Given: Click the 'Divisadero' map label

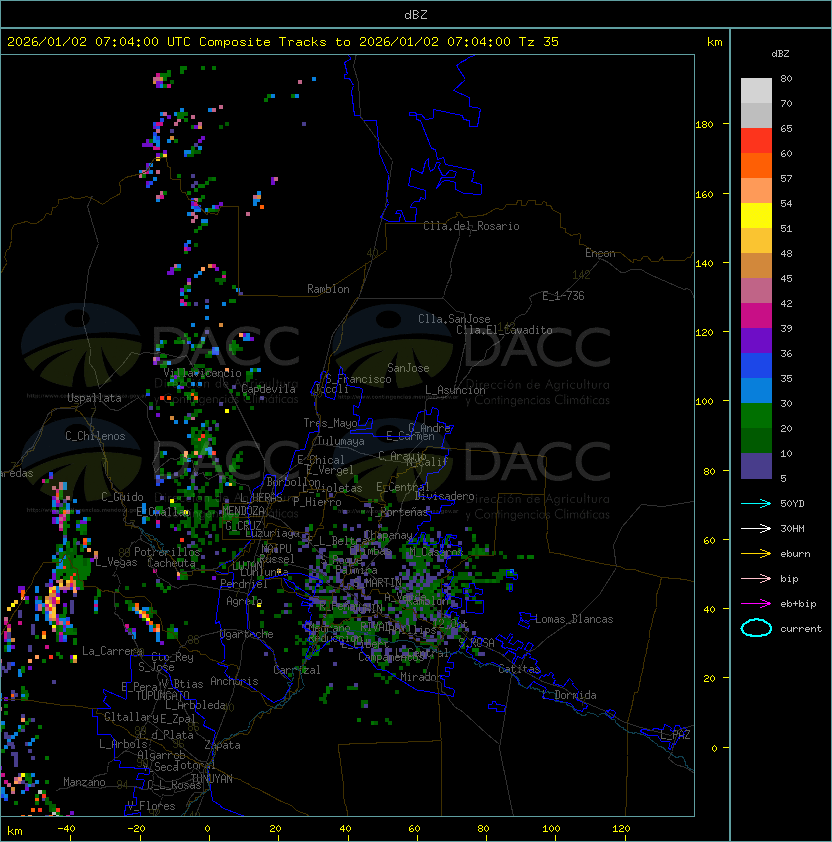Looking at the screenshot, I should tap(445, 496).
